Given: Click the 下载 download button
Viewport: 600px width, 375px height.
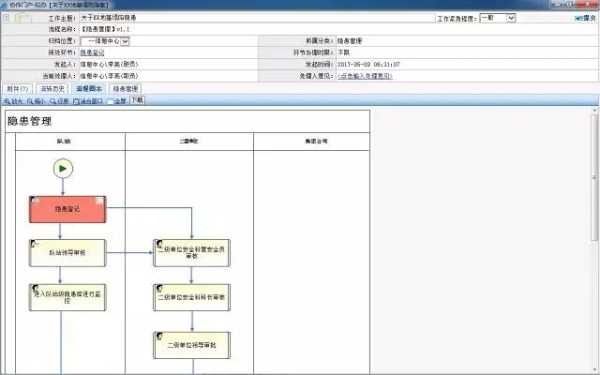Looking at the screenshot, I should pos(137,100).
